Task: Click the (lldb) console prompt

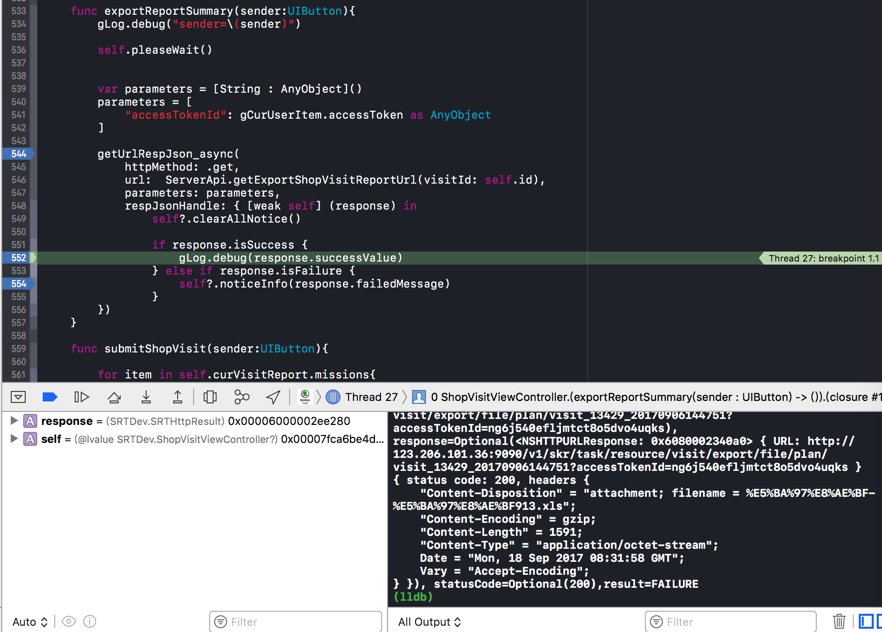Action: (413, 597)
